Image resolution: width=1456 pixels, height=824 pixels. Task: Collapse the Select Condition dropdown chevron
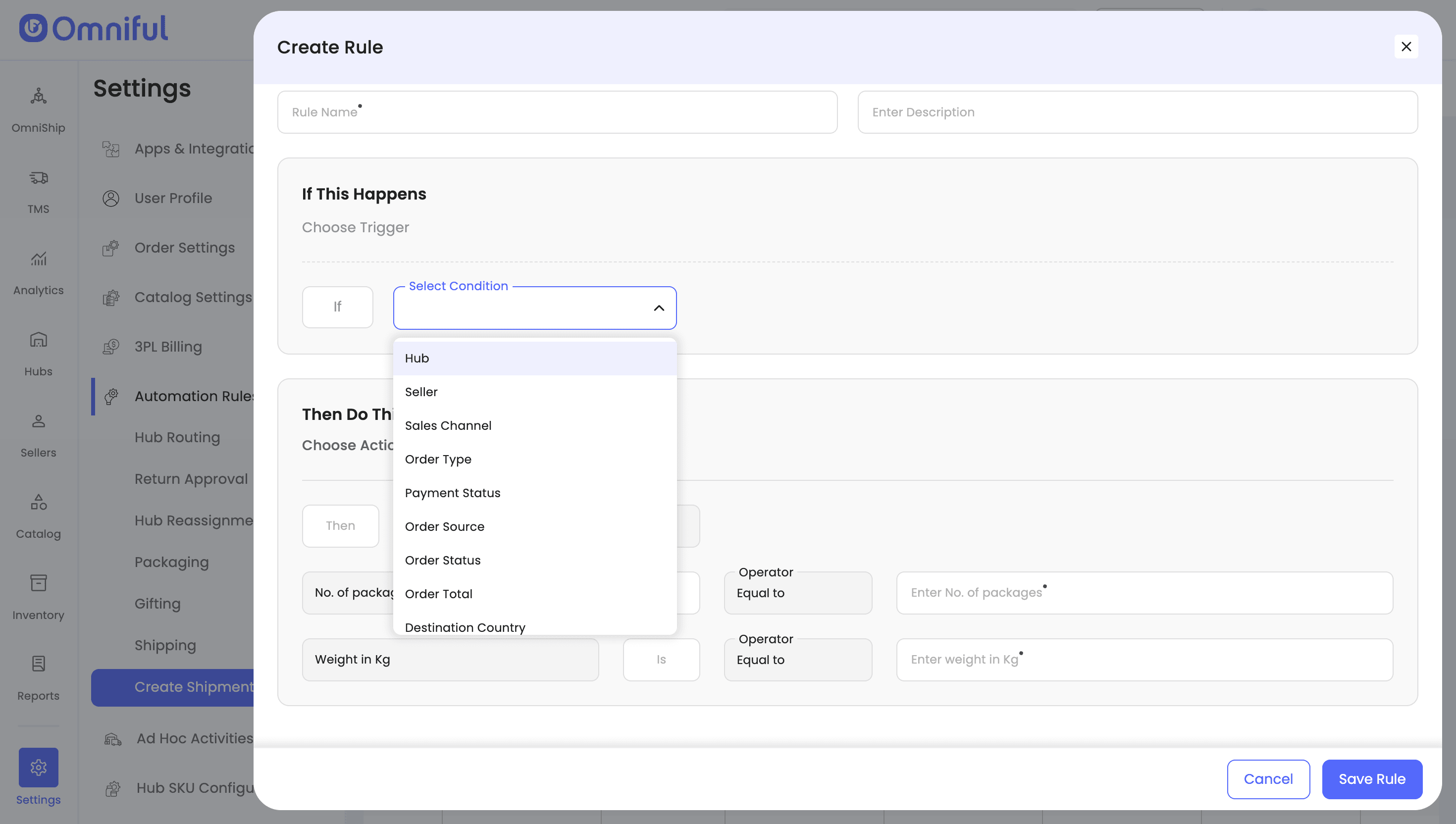659,308
